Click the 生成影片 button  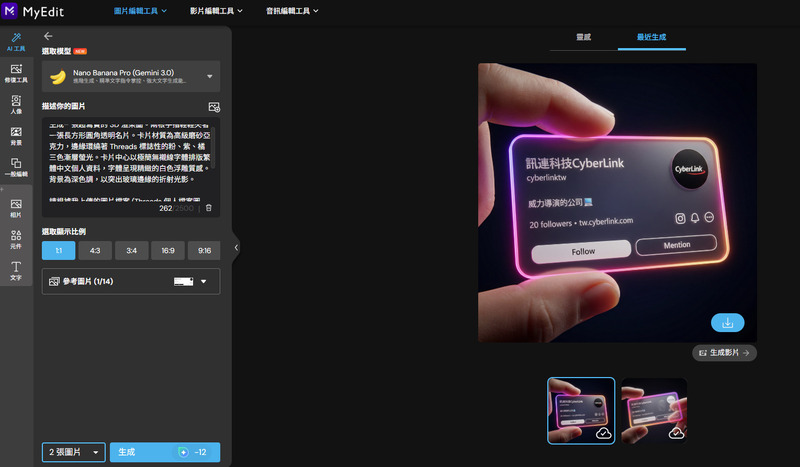[x=724, y=353]
